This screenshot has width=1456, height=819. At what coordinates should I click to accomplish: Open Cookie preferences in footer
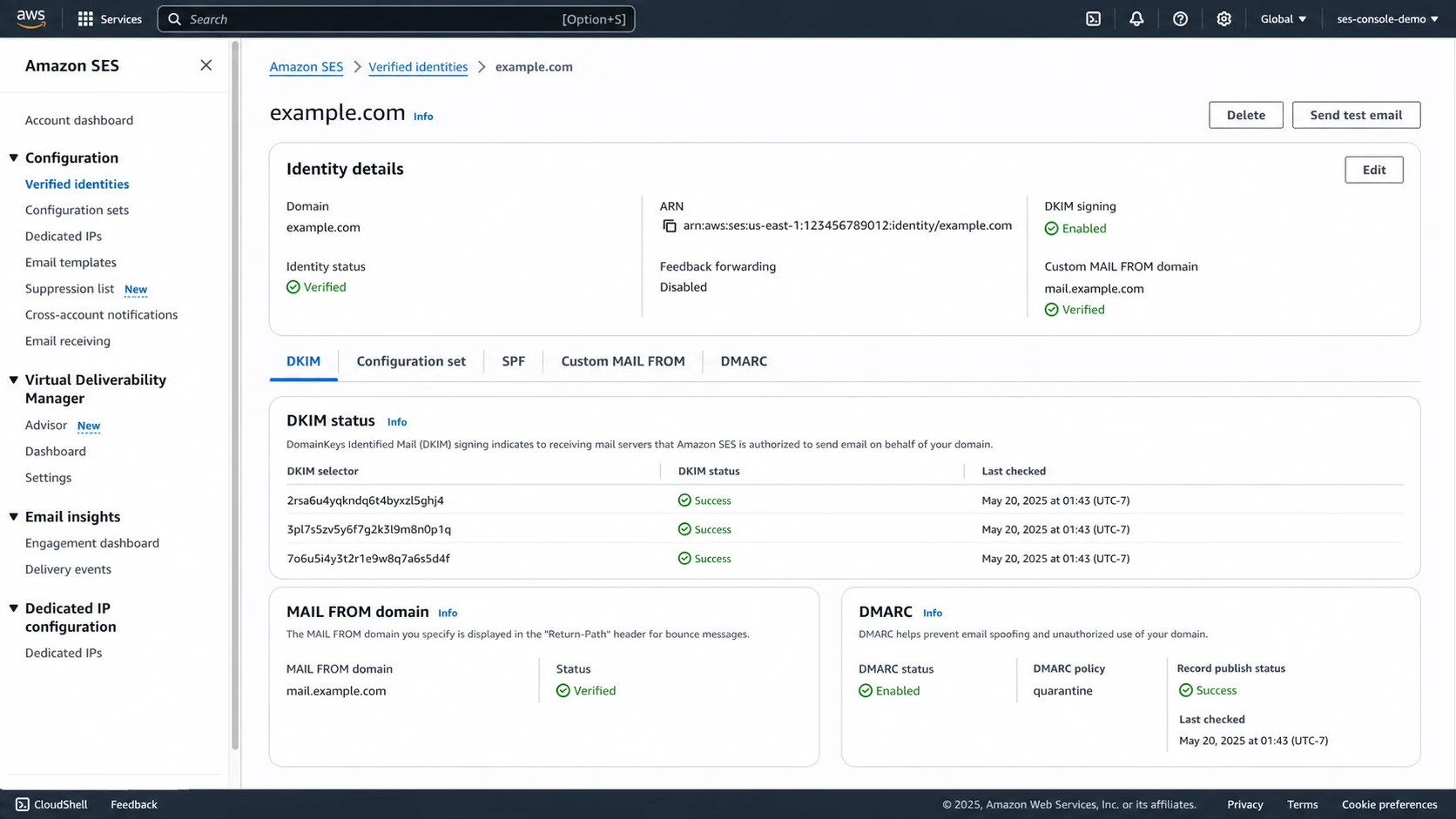coord(1389,804)
